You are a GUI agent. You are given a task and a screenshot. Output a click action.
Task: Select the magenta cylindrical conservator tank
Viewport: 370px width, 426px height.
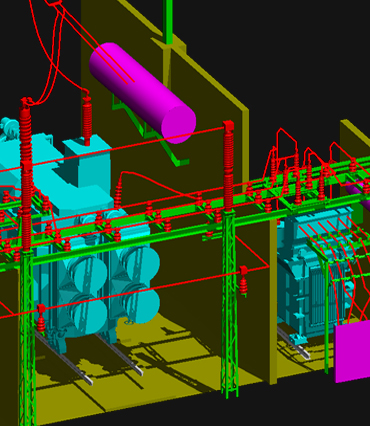tap(142, 93)
